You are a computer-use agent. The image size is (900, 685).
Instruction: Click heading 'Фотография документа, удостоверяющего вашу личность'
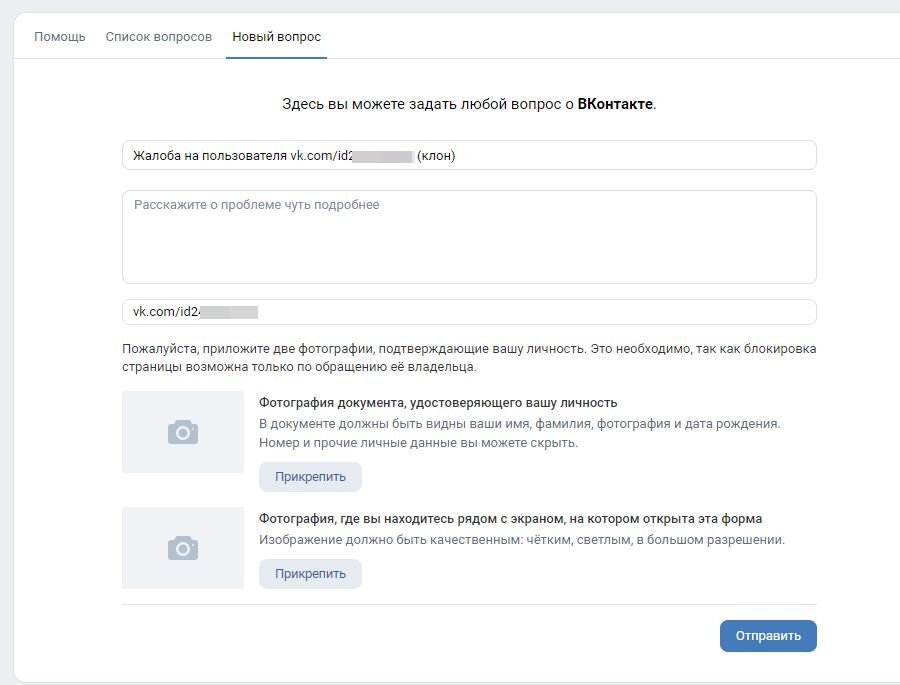coord(438,403)
